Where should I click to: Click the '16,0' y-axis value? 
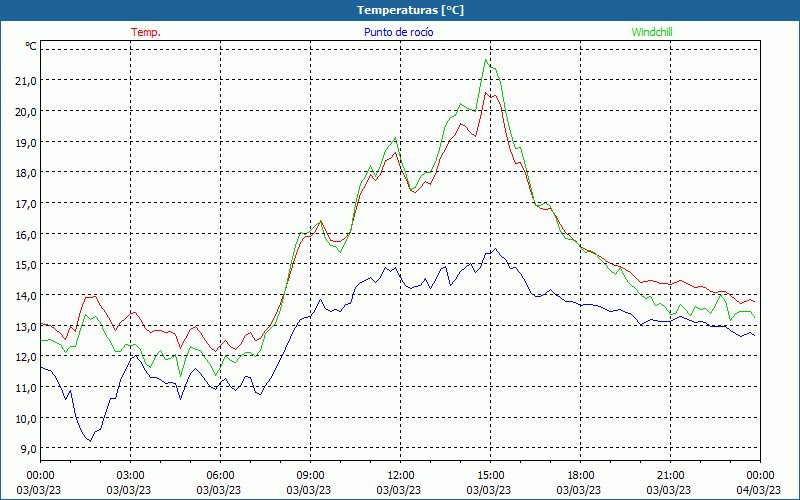tap(26, 234)
